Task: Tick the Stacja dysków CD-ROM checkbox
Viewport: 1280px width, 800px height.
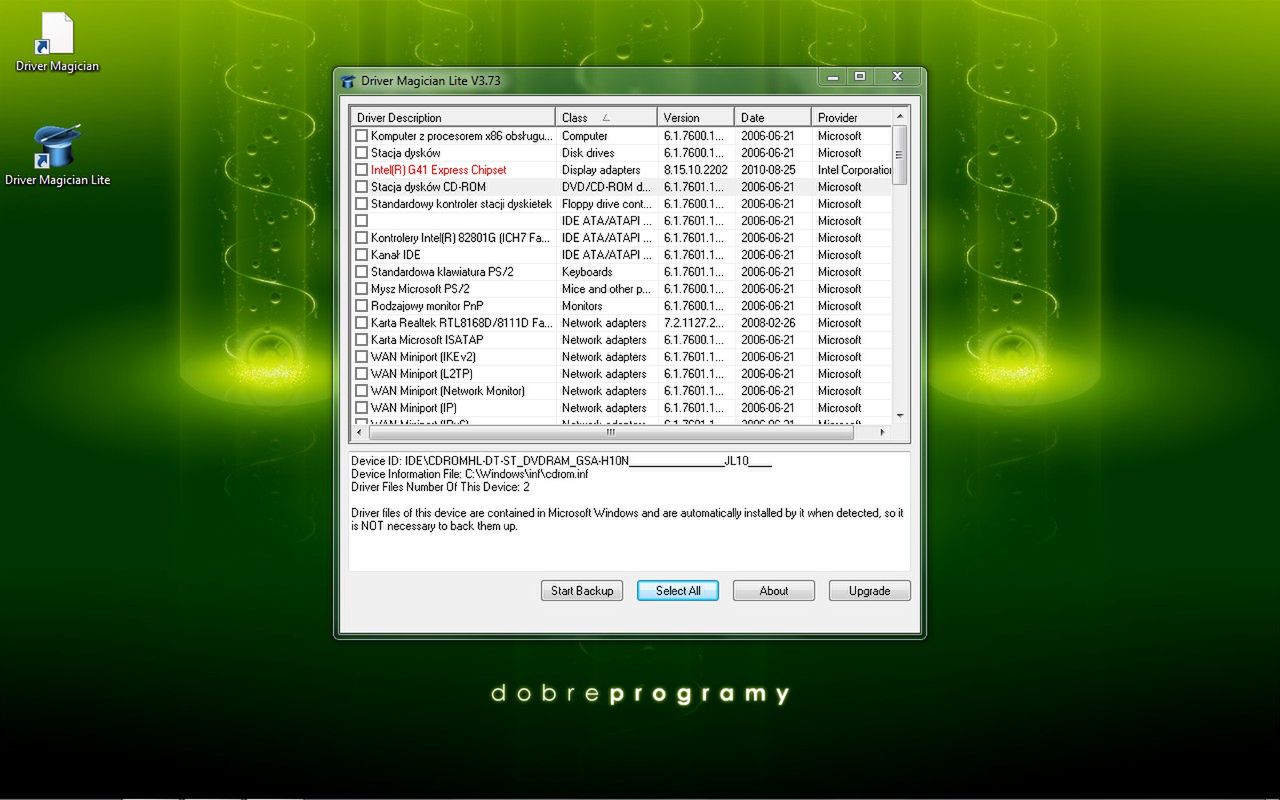Action: click(362, 187)
